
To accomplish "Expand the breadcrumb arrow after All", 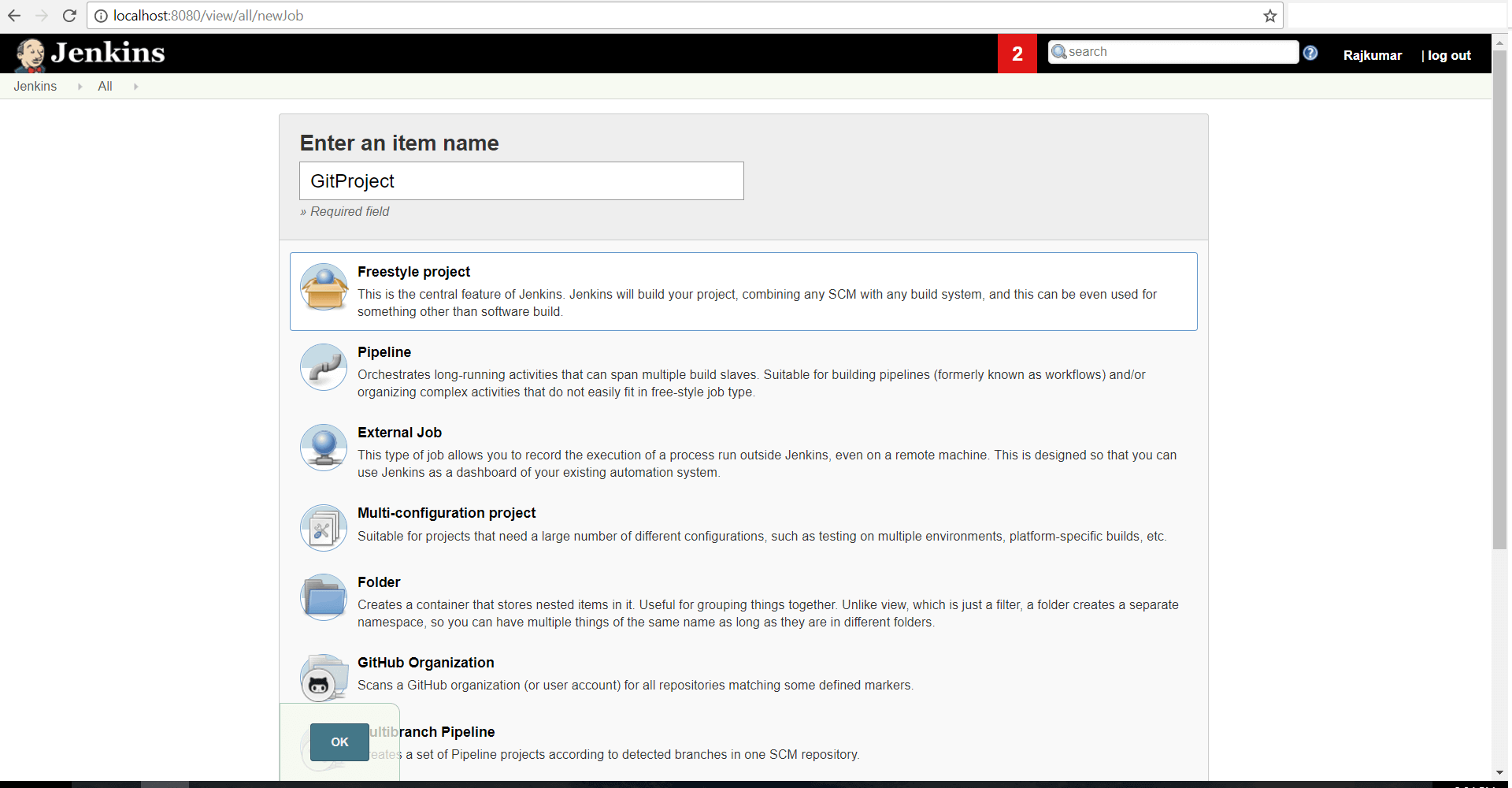I will point(135,86).
